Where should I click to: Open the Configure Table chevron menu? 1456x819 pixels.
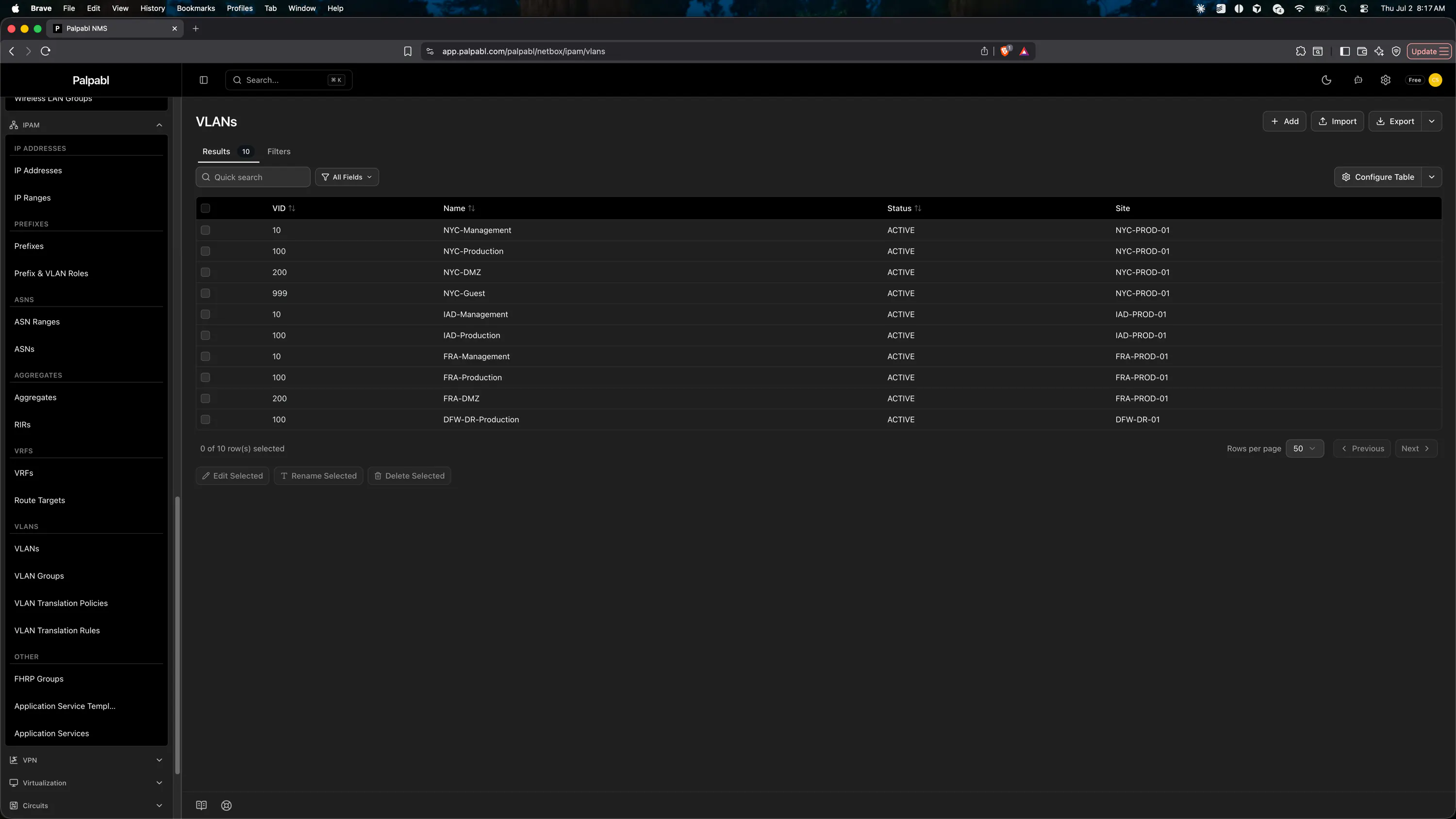tap(1431, 177)
